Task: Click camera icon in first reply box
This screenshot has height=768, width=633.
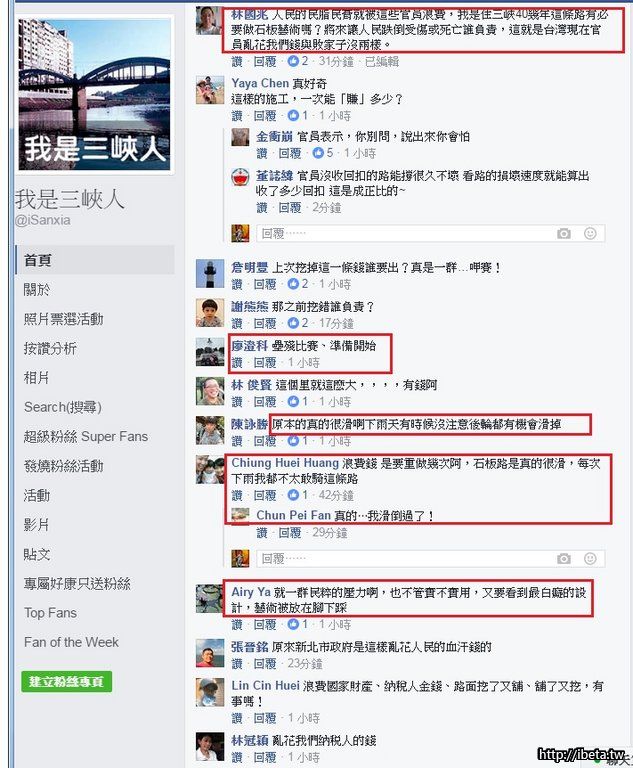Action: [x=564, y=234]
